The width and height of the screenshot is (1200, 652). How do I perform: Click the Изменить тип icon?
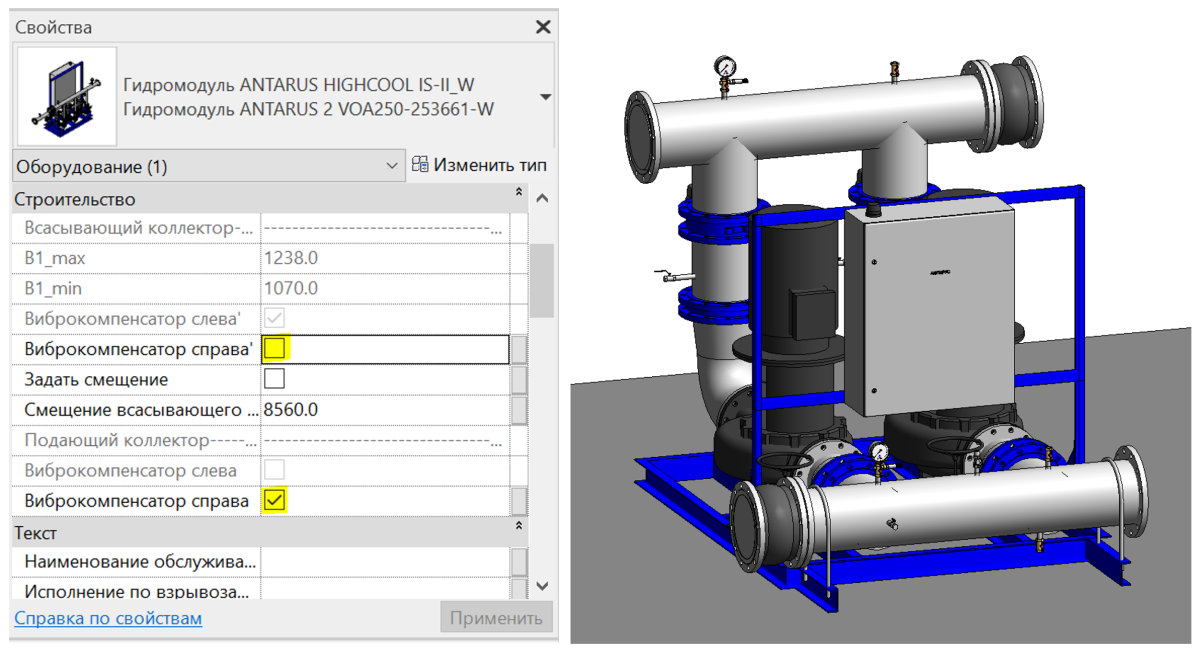pos(420,165)
